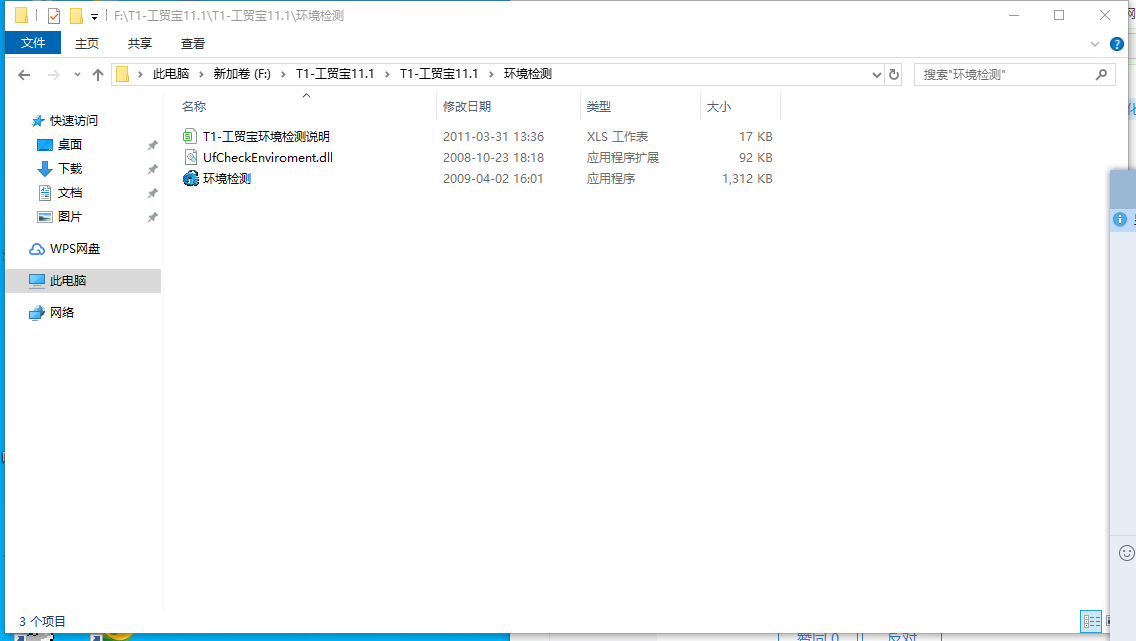Select WPS网盘 in navigation pane
The width and height of the screenshot is (1136, 641).
click(75, 249)
